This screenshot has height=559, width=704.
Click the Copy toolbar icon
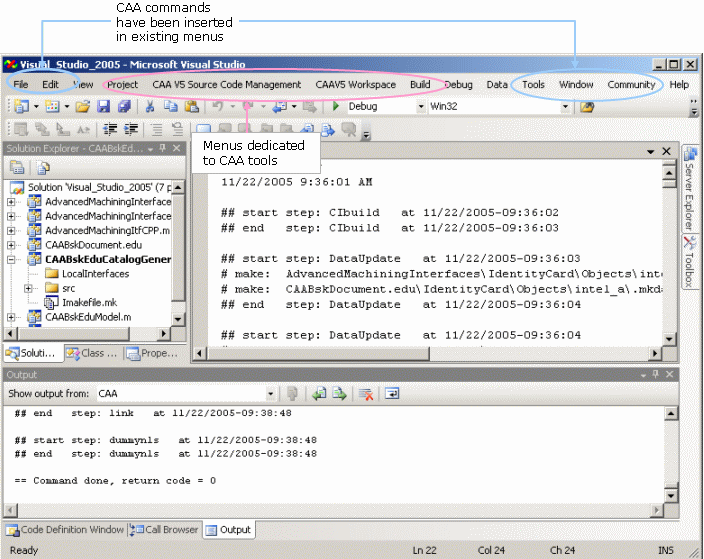pyautogui.click(x=171, y=106)
